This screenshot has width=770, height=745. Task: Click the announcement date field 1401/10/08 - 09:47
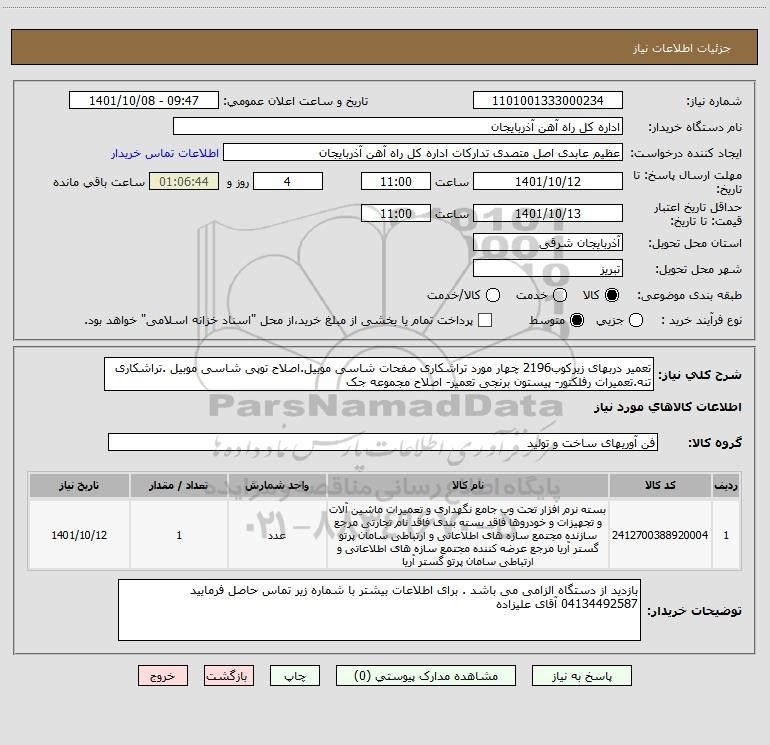point(144,101)
